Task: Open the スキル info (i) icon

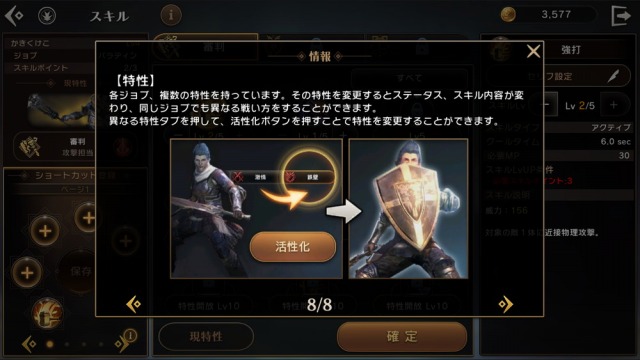Action: (x=171, y=16)
